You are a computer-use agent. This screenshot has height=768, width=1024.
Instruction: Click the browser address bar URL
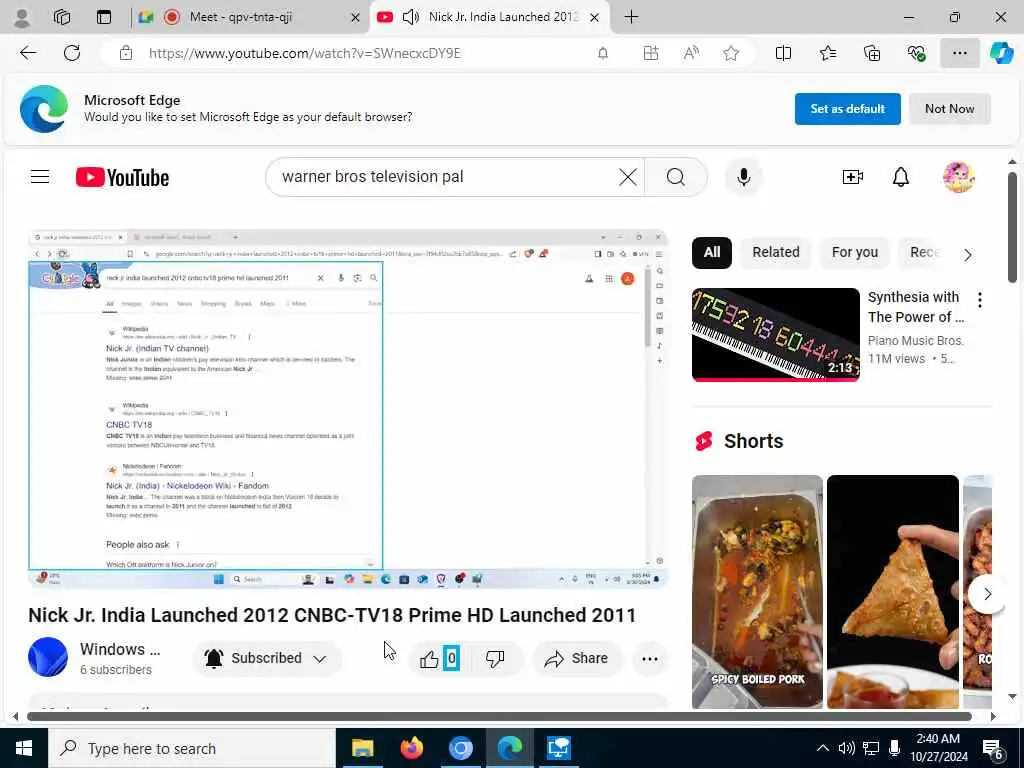[x=305, y=53]
